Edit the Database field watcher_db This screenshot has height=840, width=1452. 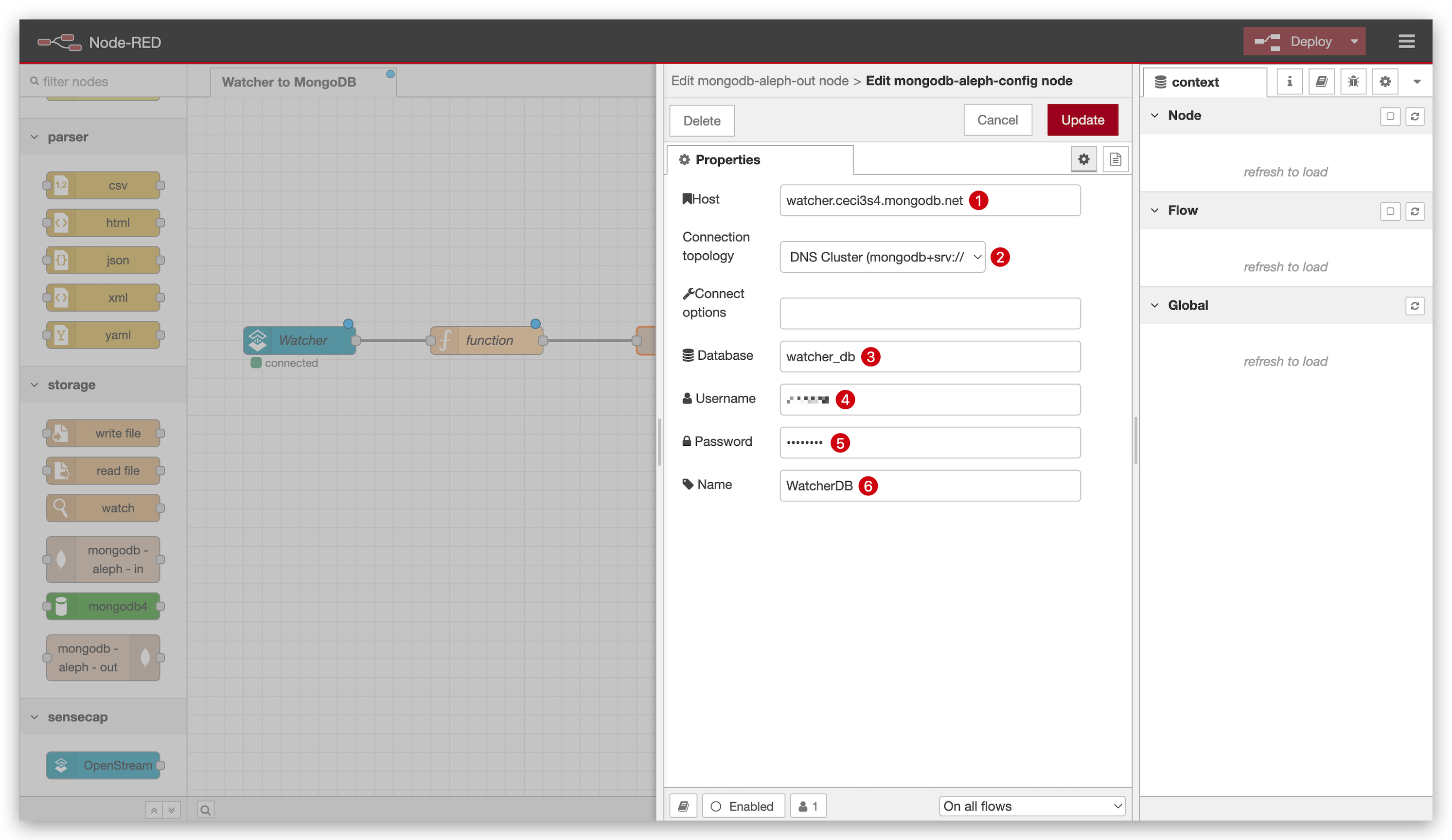click(930, 357)
